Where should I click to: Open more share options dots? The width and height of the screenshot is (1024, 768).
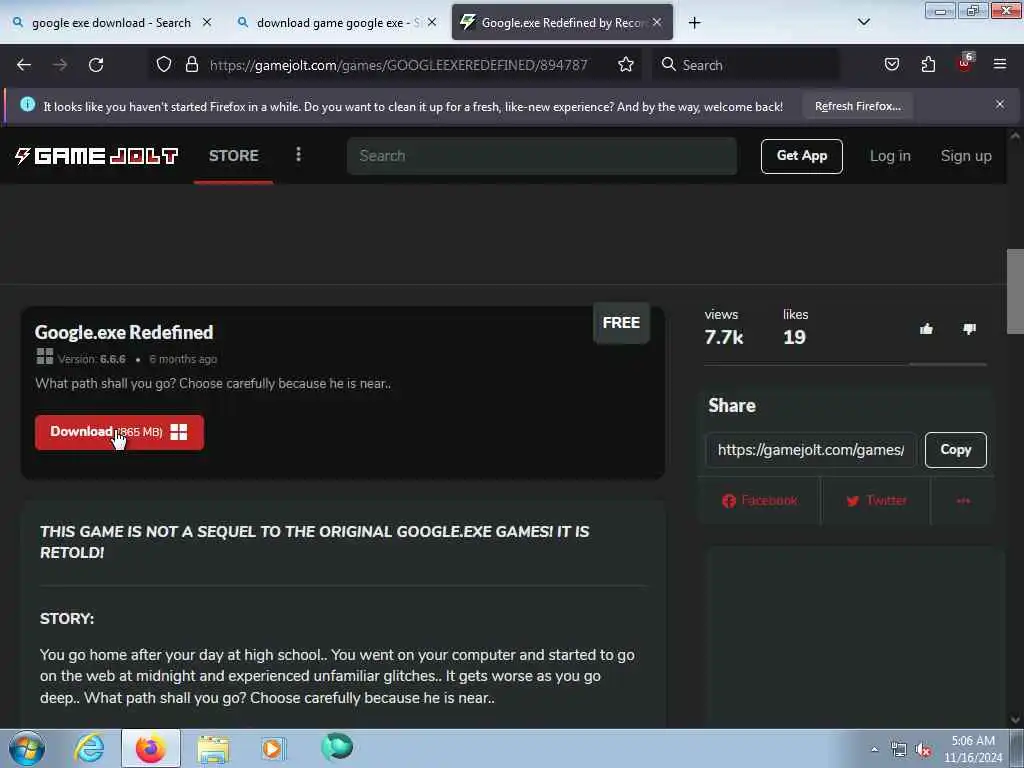tap(963, 501)
